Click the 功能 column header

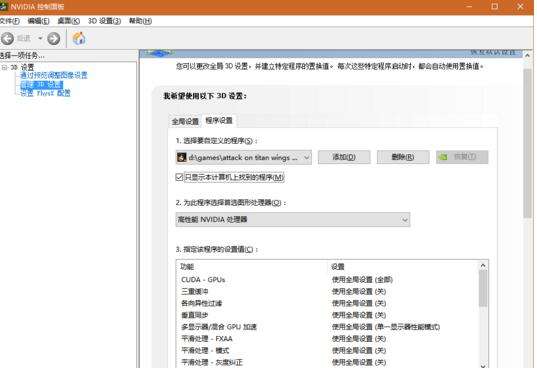tap(187, 267)
